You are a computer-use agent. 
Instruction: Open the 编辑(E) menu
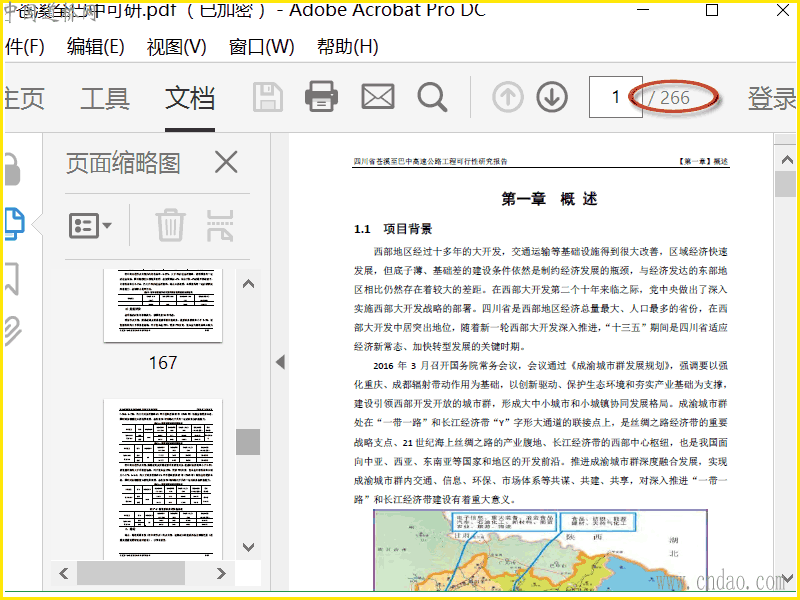point(95,47)
